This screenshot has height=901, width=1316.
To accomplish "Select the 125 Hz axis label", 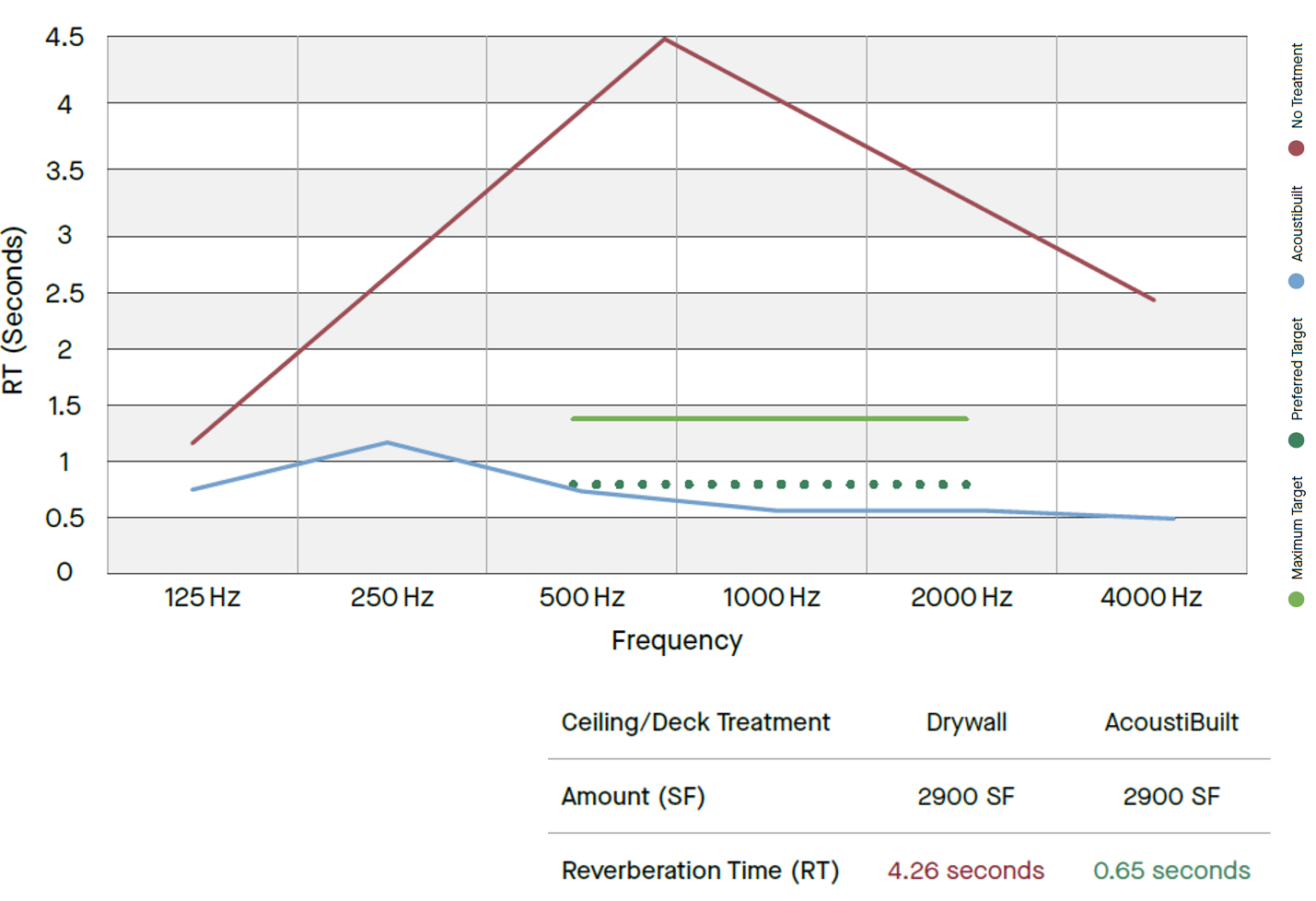I will (x=203, y=598).
